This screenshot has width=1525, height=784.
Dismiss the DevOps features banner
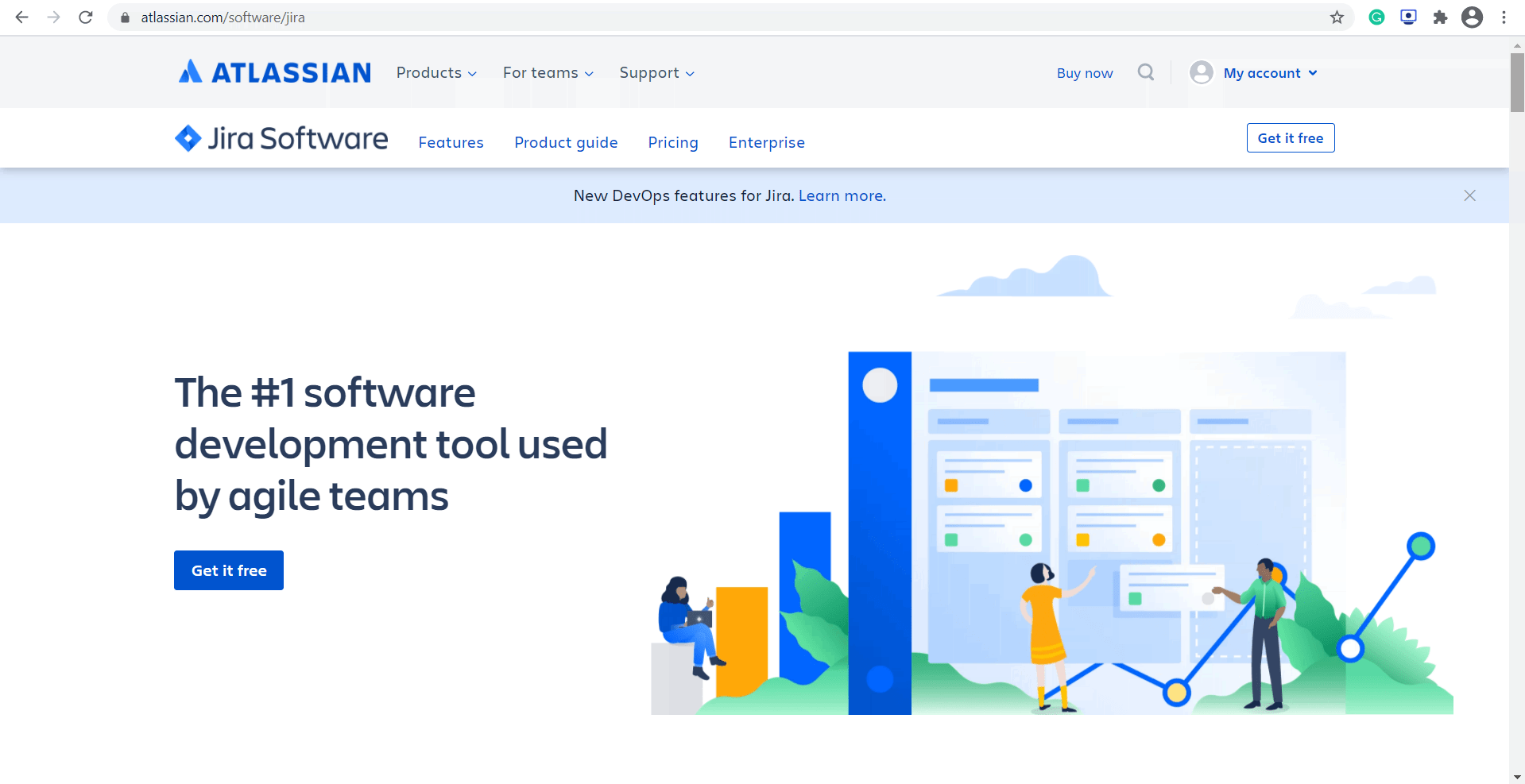tap(1469, 195)
